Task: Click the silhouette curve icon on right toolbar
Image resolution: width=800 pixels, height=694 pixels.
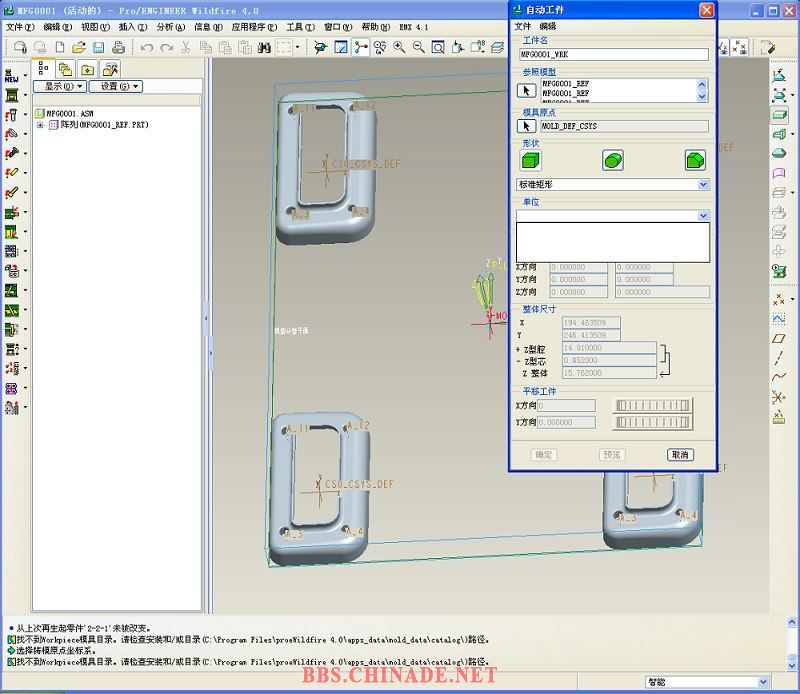Action: pyautogui.click(x=779, y=153)
